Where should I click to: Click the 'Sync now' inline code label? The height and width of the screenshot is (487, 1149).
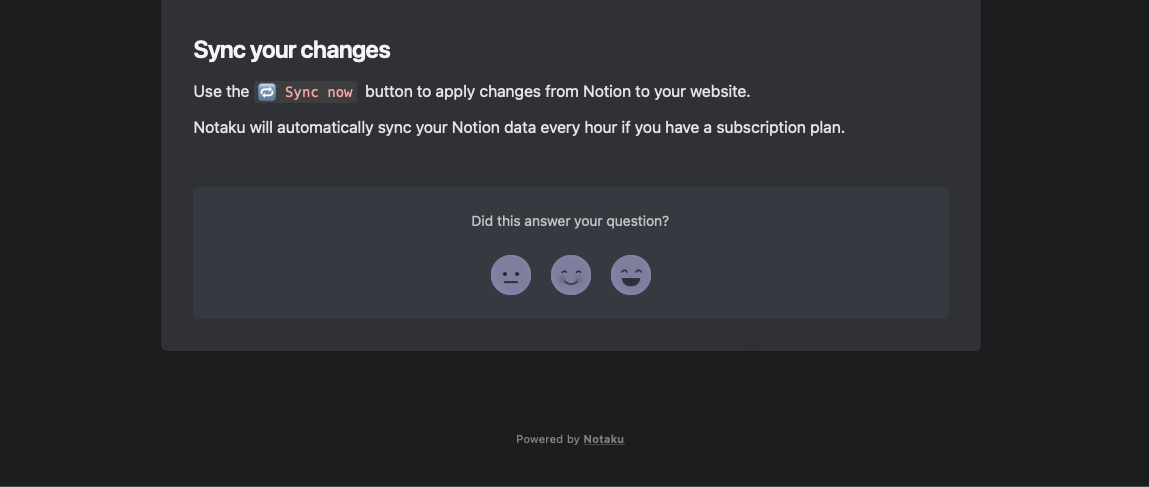coord(319,92)
